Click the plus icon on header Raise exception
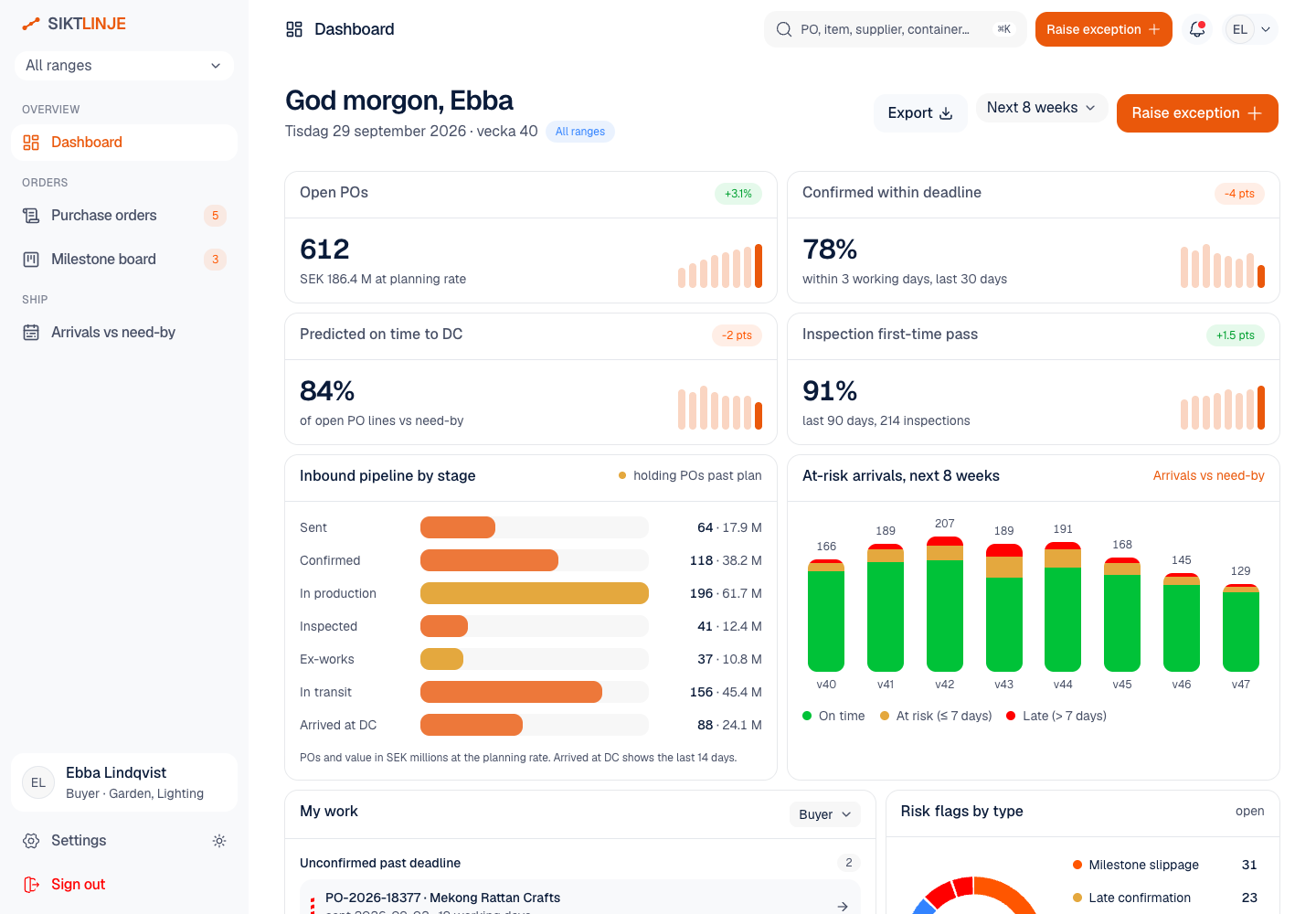Screen dimensions: 1316x914 1154,29
